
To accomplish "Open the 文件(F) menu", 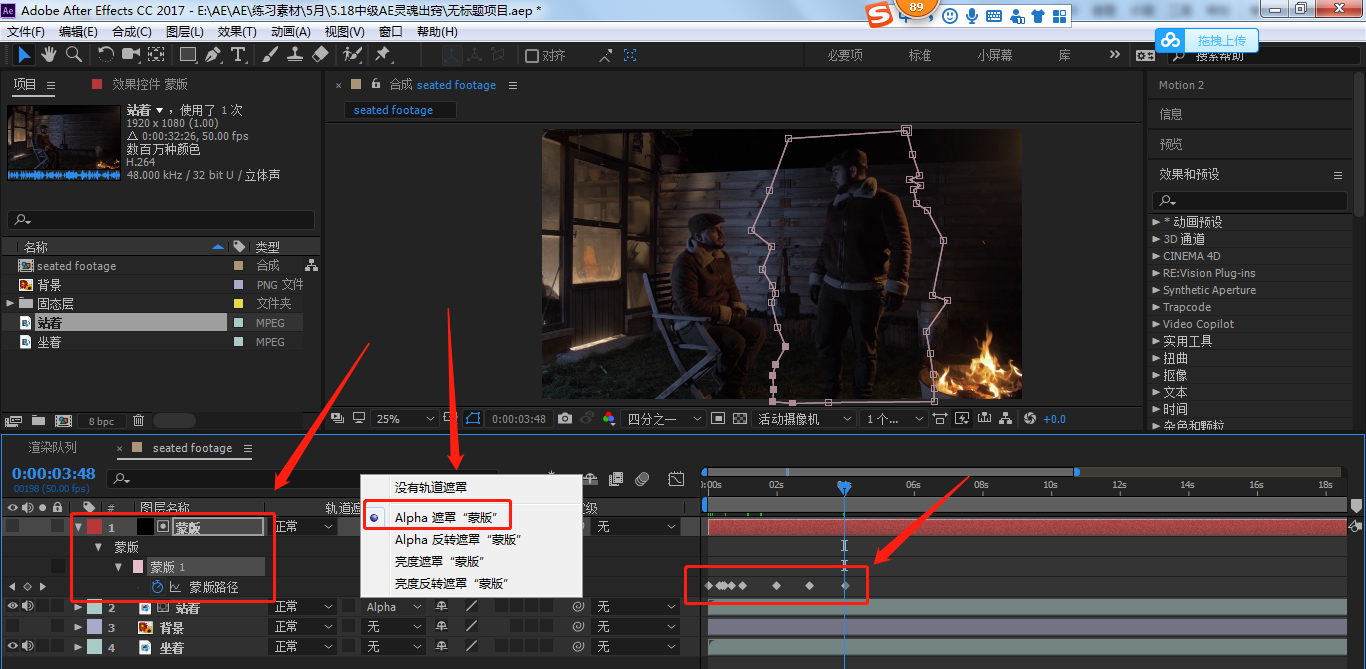I will coord(25,31).
